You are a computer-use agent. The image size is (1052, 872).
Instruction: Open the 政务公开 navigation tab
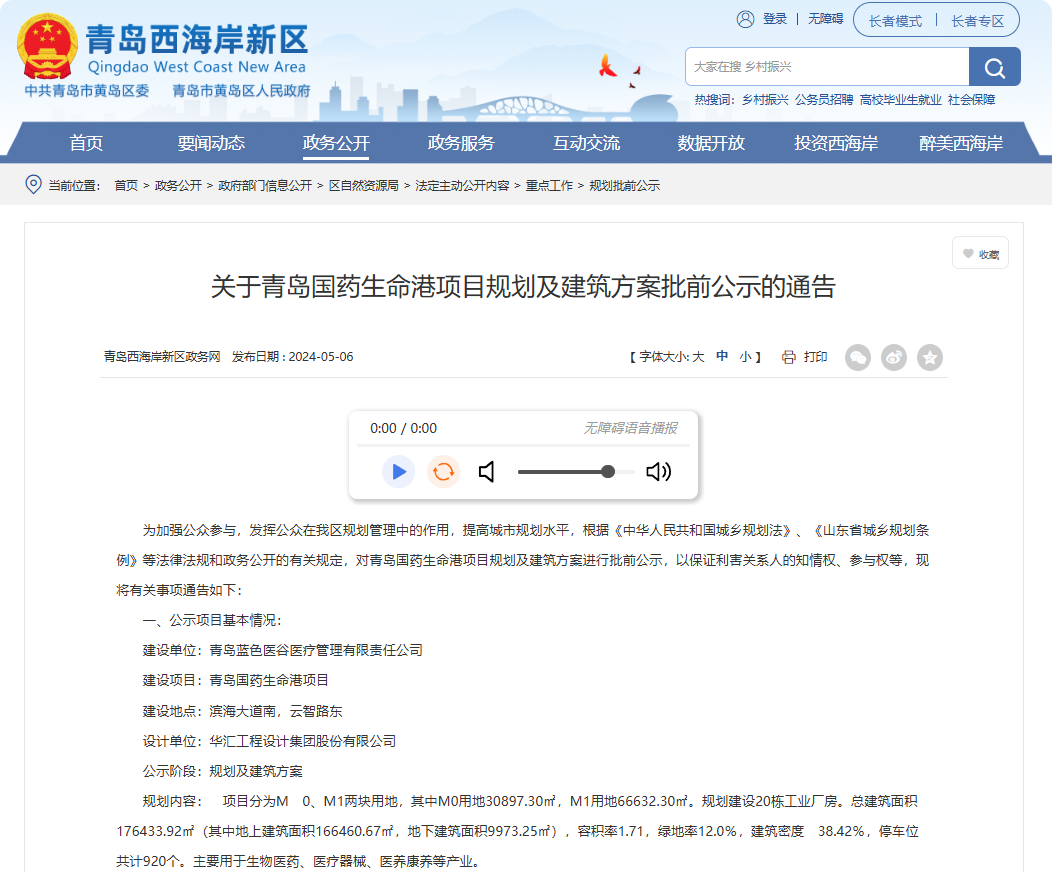coord(338,142)
